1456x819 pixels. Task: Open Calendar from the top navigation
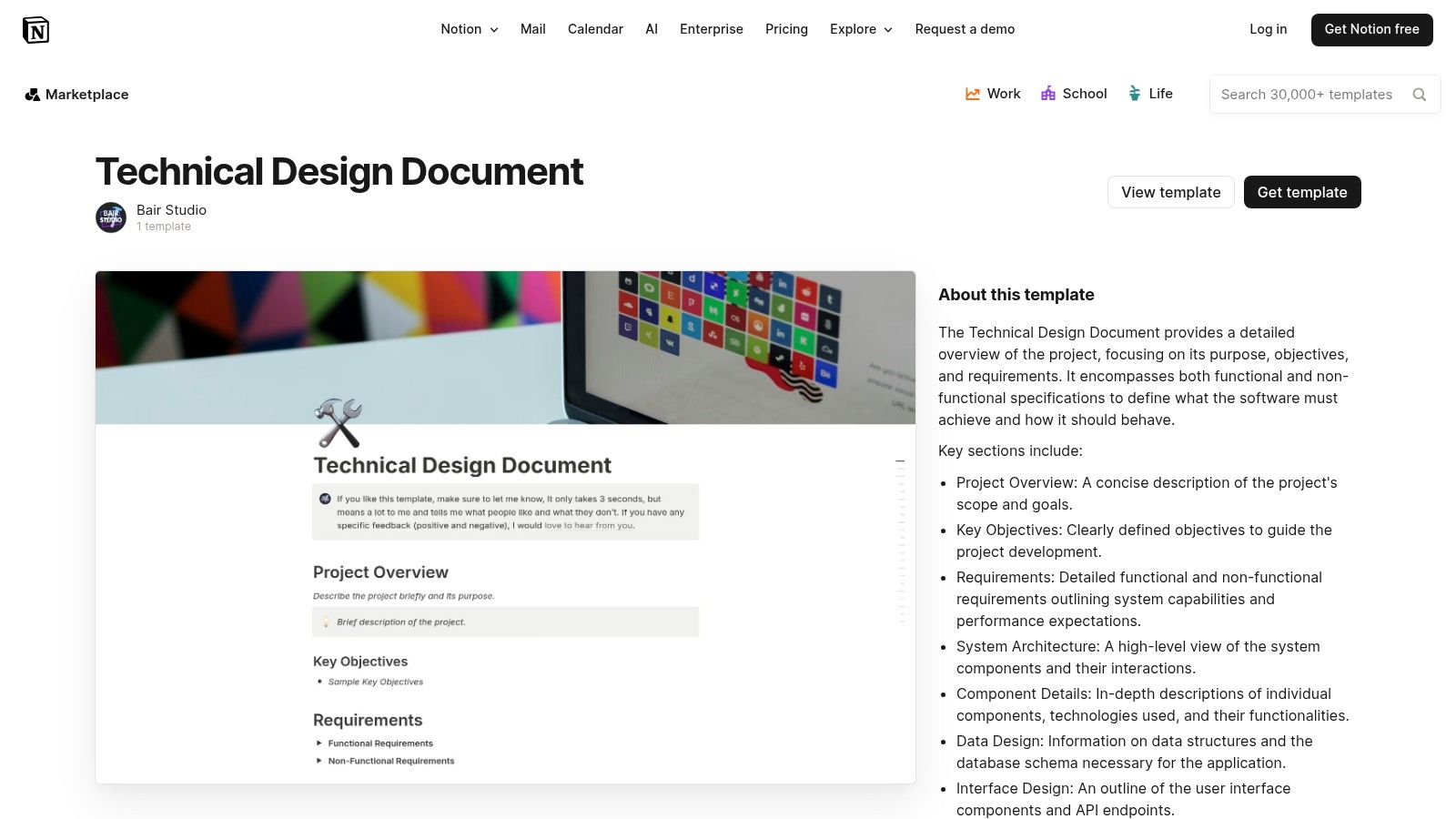pos(595,29)
